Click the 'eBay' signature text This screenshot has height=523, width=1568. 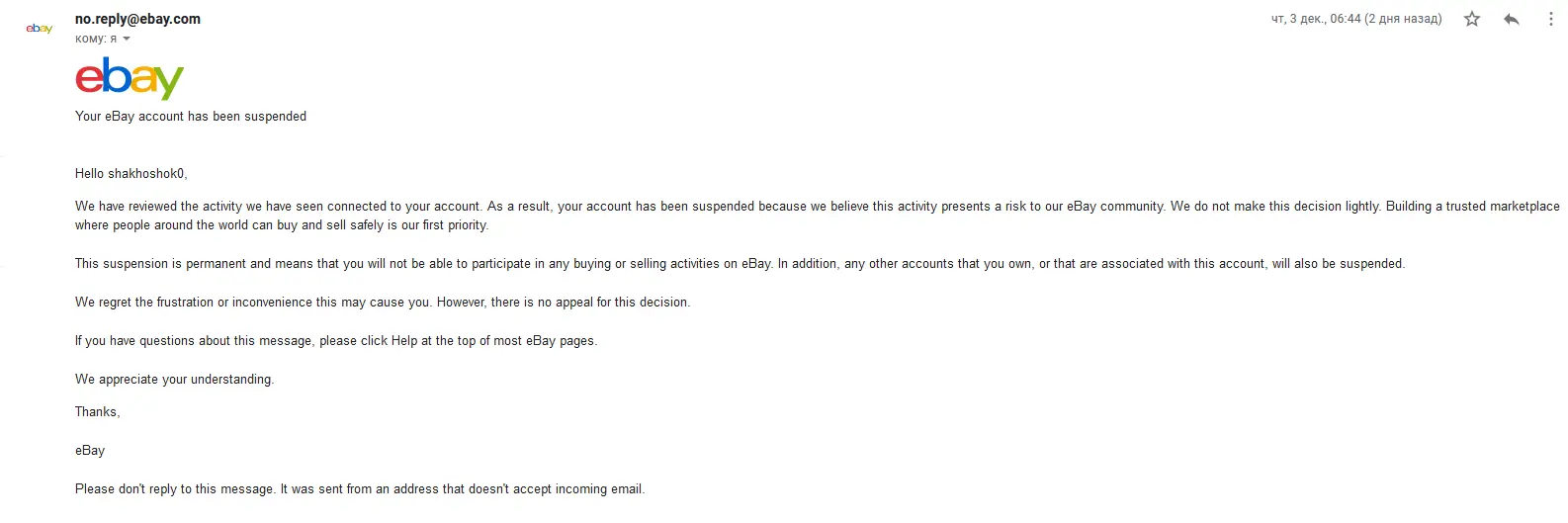[x=90, y=450]
